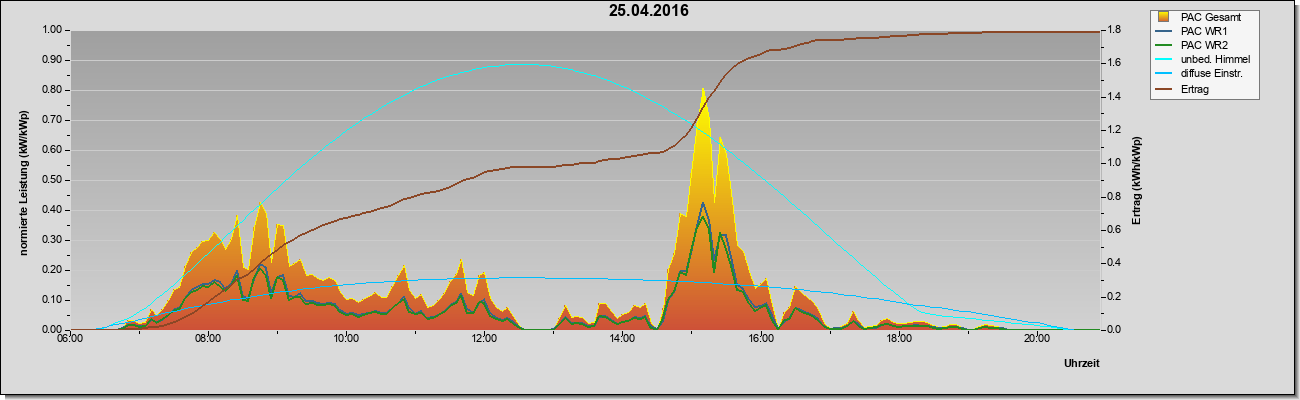Click the 06:00 time axis label
The image size is (1300, 400).
pyautogui.click(x=70, y=338)
